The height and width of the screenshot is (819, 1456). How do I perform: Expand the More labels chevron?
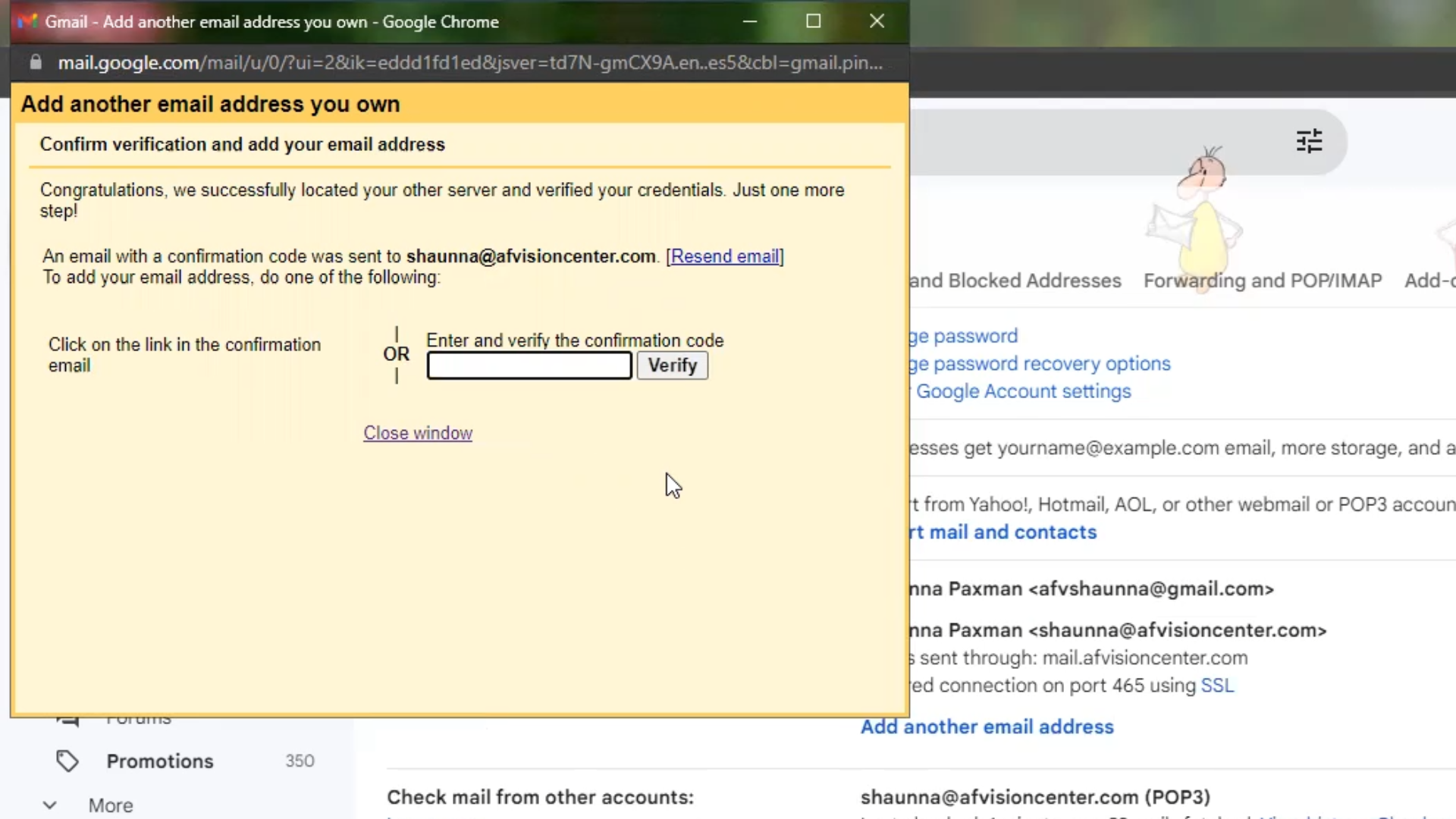[50, 805]
